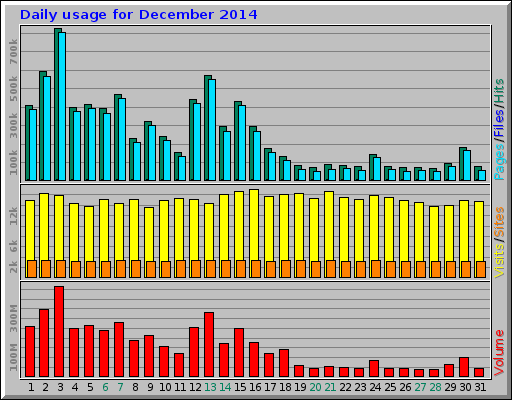This screenshot has height=400, width=512.
Task: Click the 100k y-axis label
Action: click(x=13, y=162)
